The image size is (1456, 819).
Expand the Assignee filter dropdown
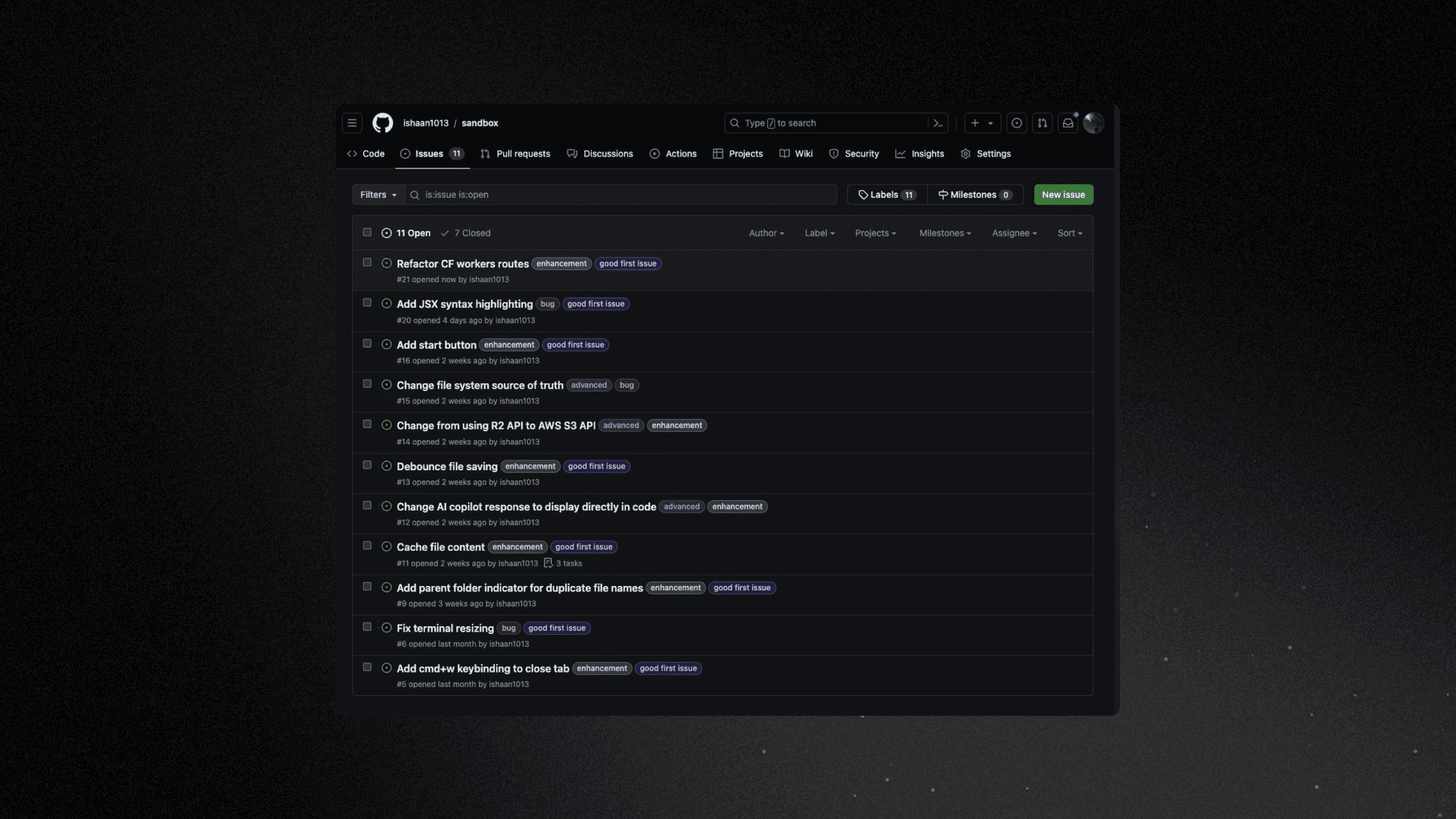pos(1013,232)
